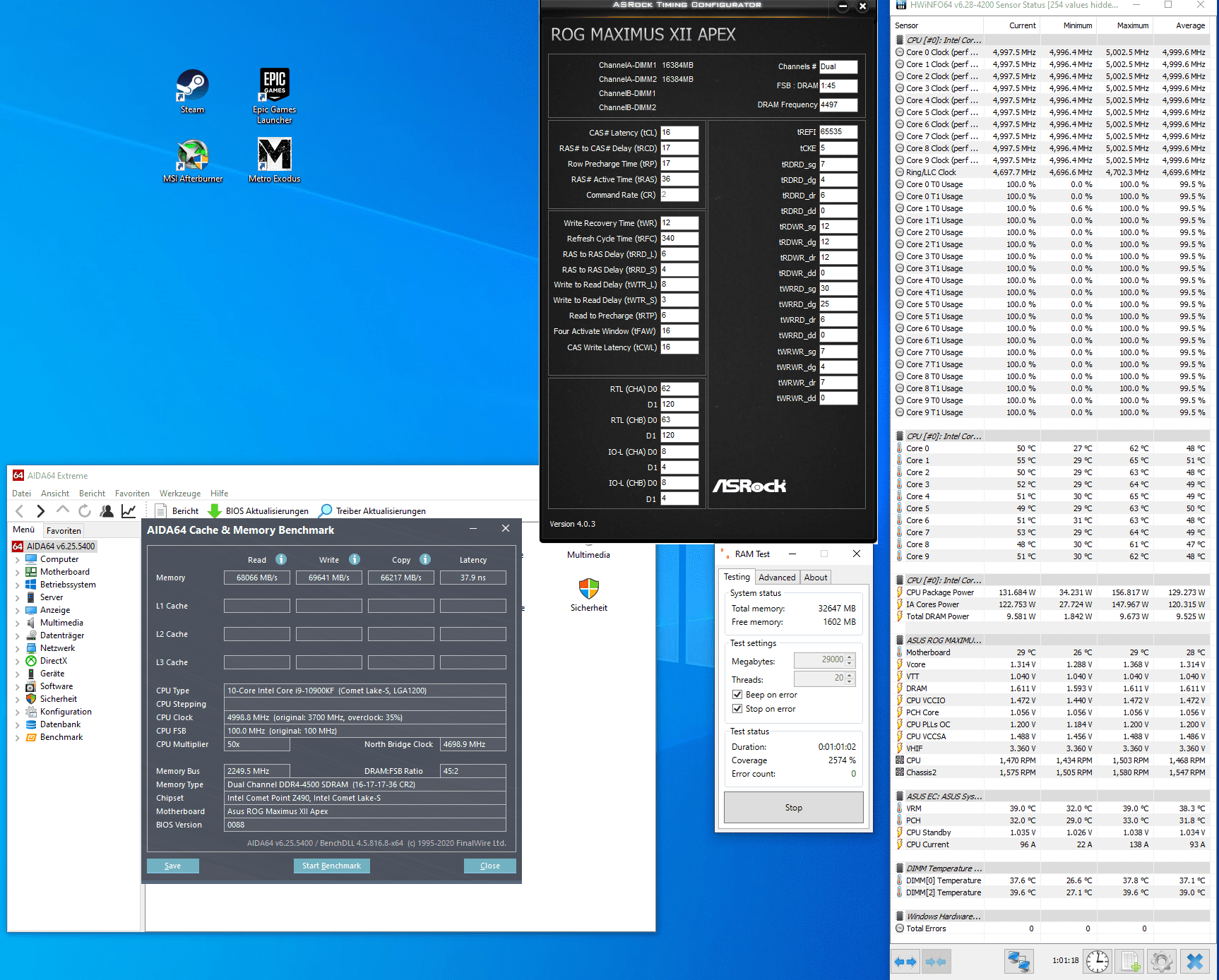Expand the Anzeige tree node
Screen dimensions: 1219x980
point(18,610)
